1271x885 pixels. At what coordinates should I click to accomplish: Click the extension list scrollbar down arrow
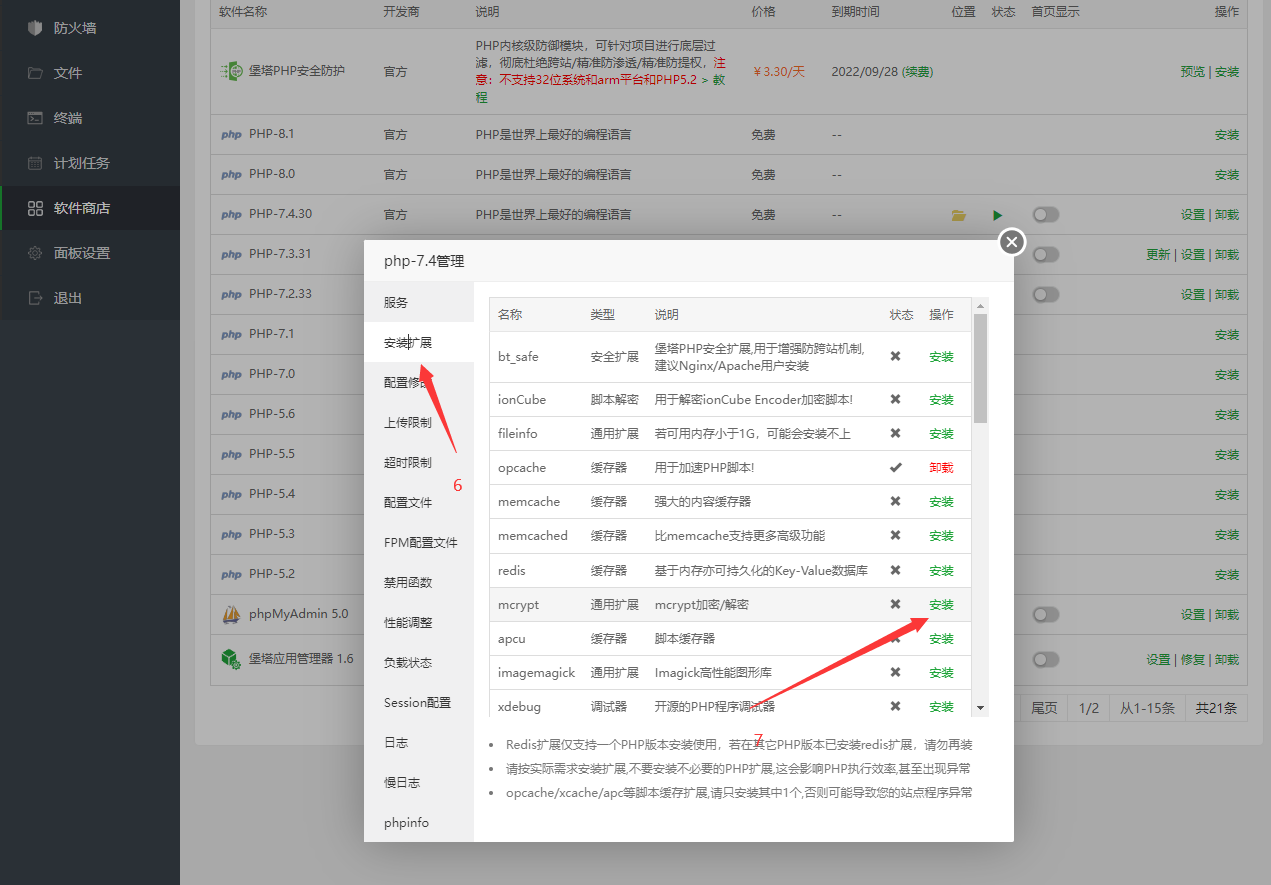980,708
